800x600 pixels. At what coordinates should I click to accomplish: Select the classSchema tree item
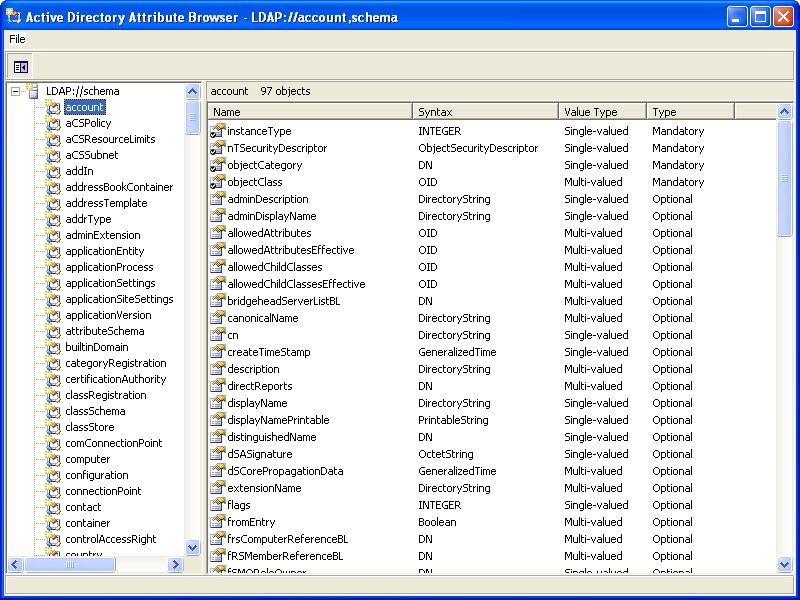click(x=95, y=411)
